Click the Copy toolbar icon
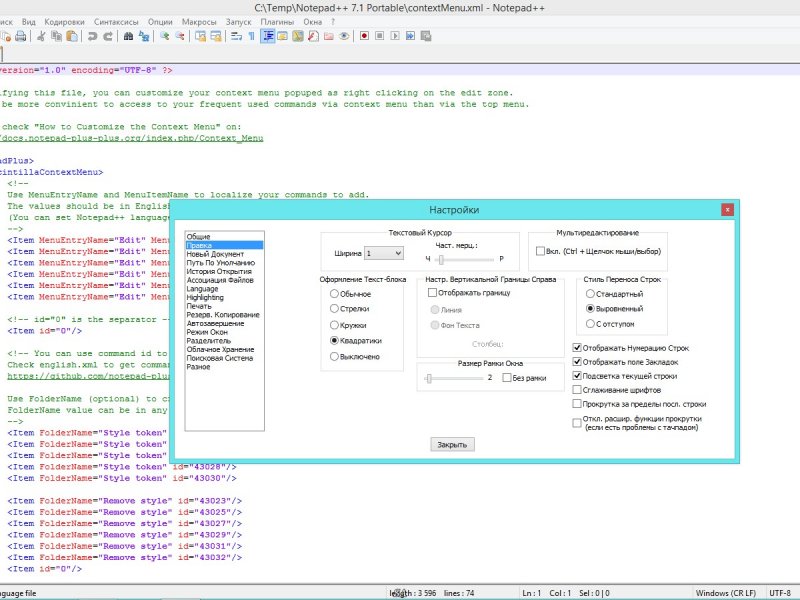 click(57, 36)
